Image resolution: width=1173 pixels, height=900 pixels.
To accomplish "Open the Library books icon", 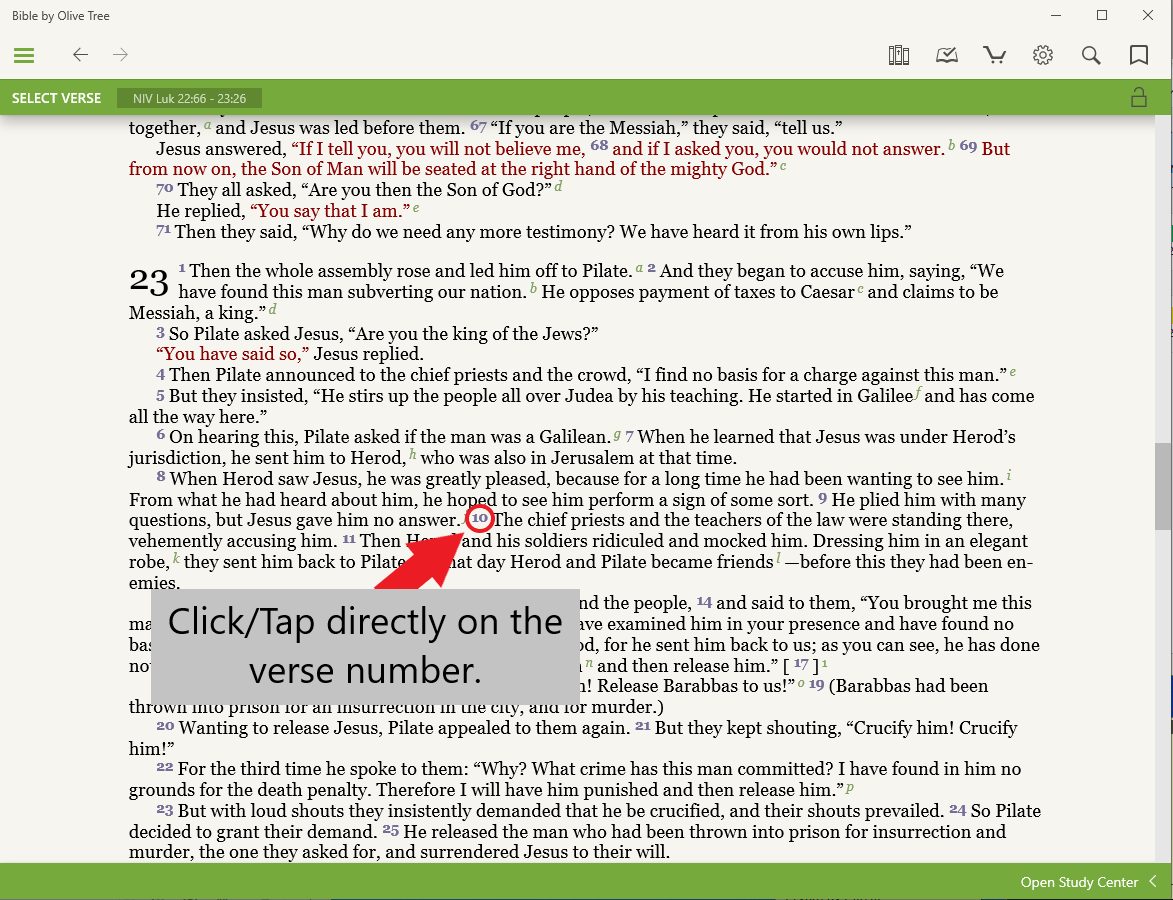I will tap(899, 55).
